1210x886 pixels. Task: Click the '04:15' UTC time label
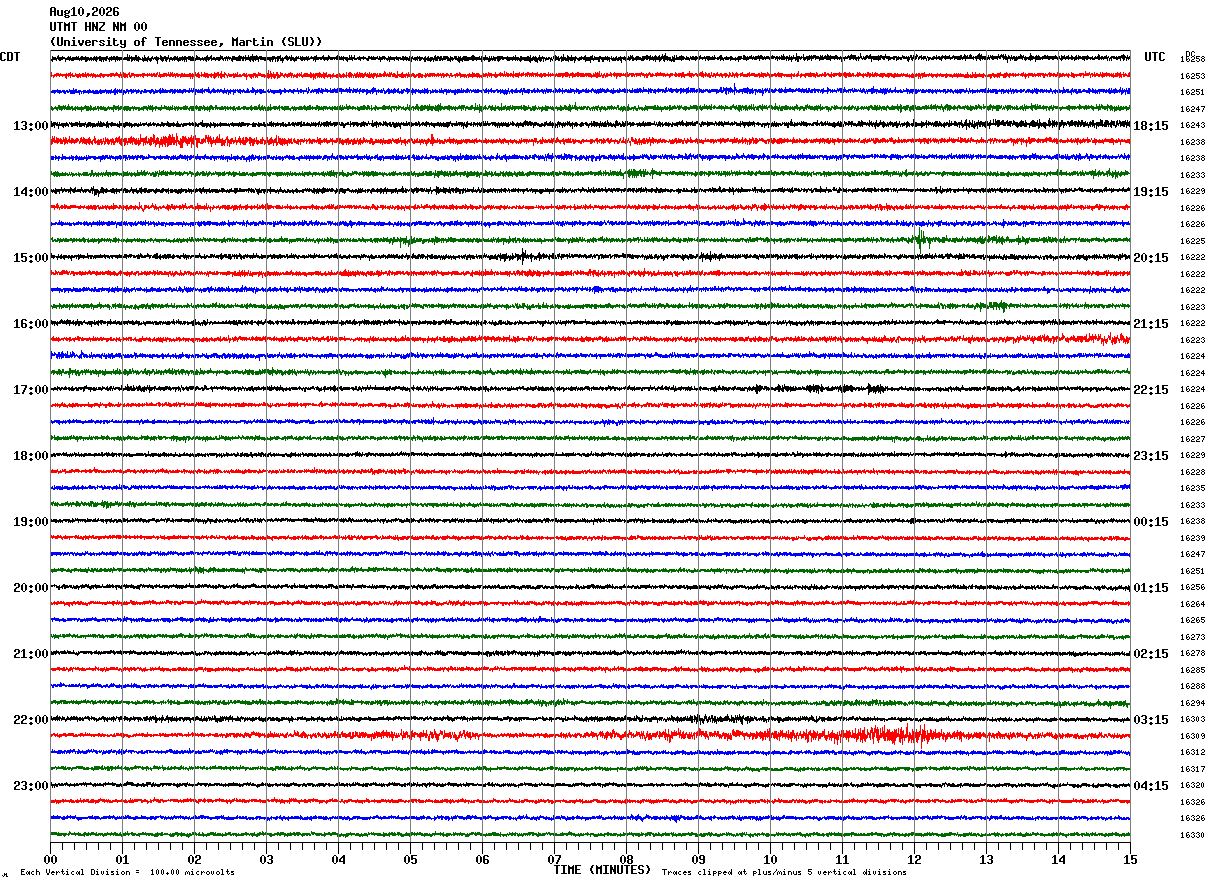pyautogui.click(x=1151, y=786)
